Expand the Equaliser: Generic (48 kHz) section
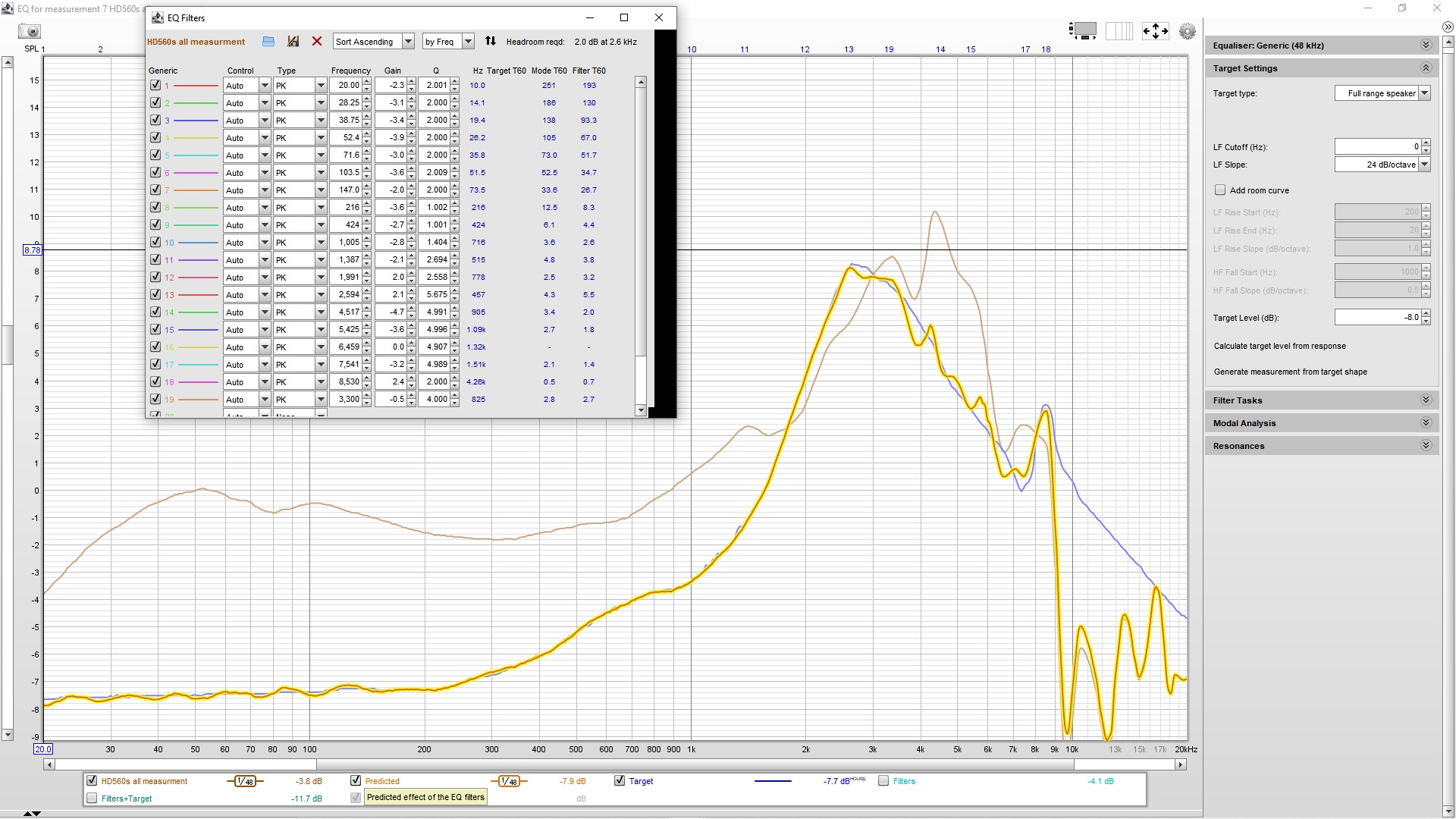1456x819 pixels. (1426, 45)
